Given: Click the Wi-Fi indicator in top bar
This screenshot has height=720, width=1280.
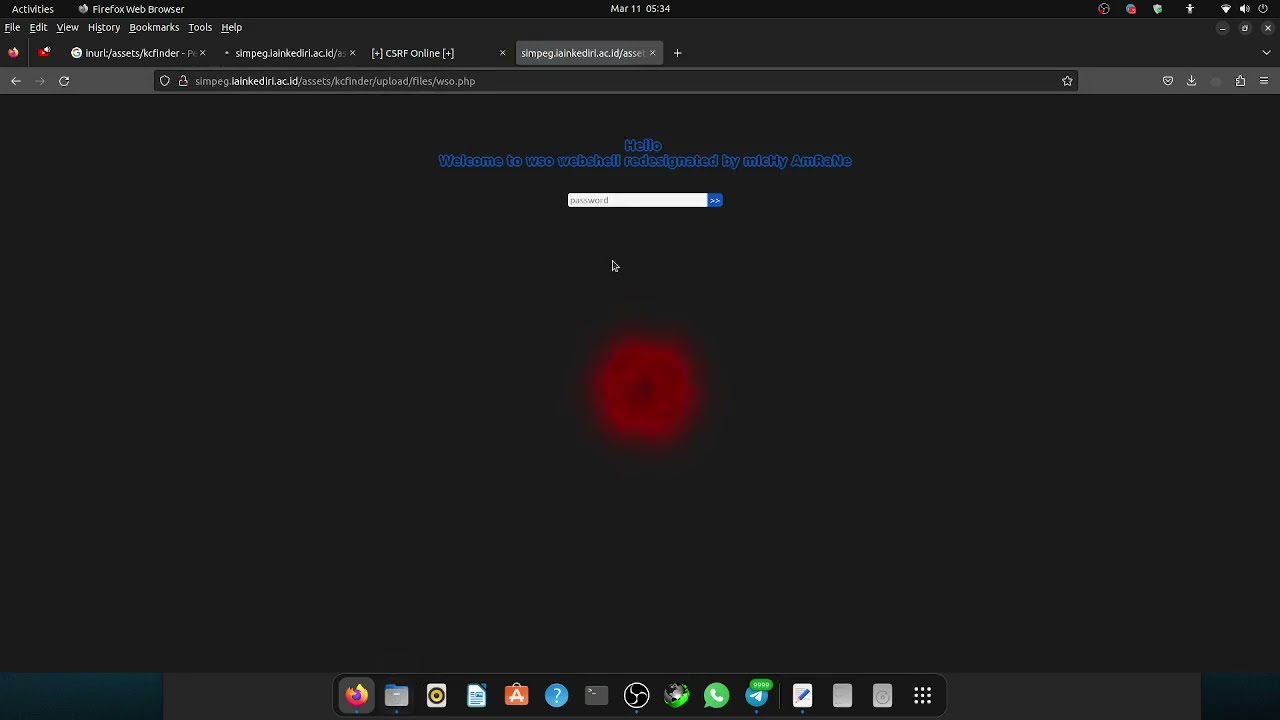Looking at the screenshot, I should pyautogui.click(x=1226, y=9).
